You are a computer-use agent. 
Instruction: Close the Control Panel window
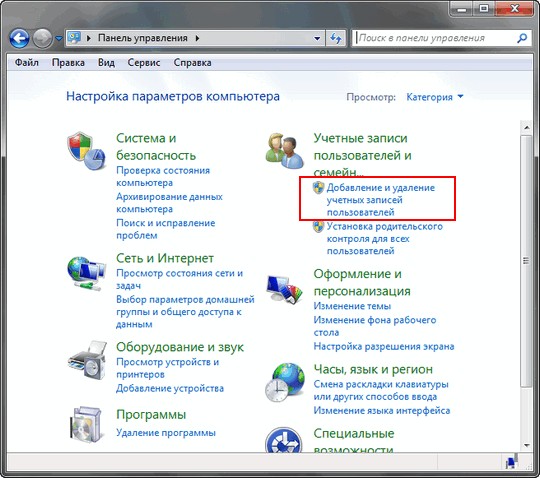point(515,9)
